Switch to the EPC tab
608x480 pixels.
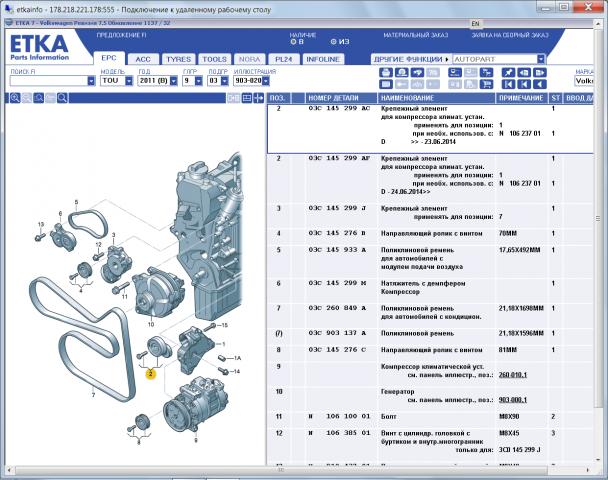(x=109, y=58)
